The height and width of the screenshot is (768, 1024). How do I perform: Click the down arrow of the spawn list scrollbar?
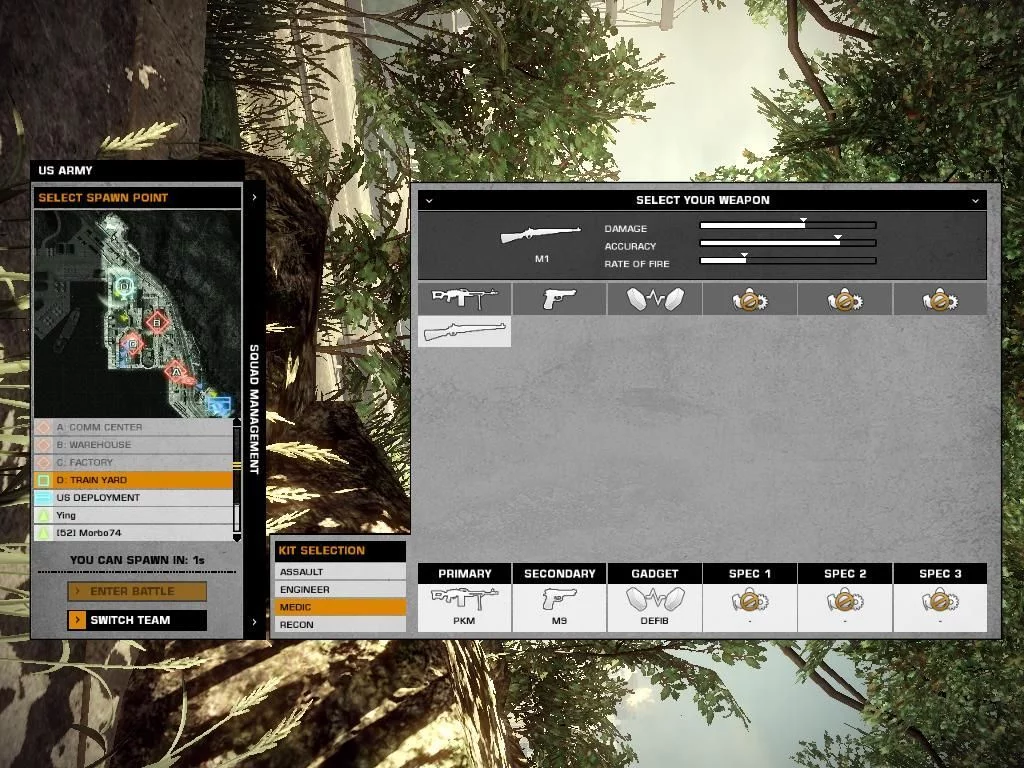(236, 537)
